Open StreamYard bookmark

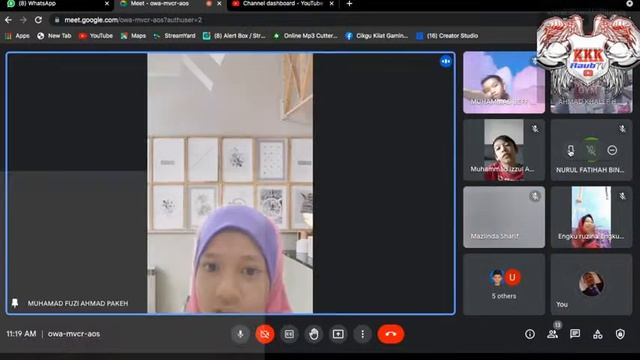coord(174,36)
